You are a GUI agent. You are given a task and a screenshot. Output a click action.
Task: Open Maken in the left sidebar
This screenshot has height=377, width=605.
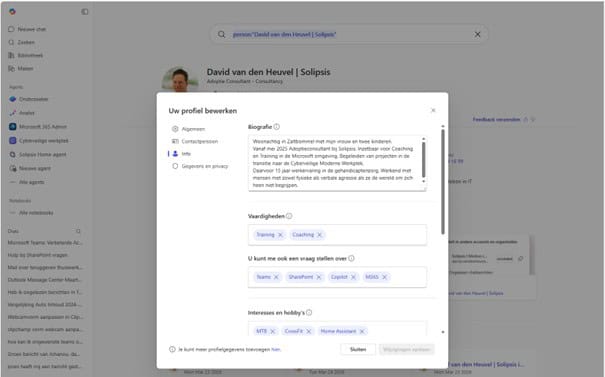click(21, 68)
